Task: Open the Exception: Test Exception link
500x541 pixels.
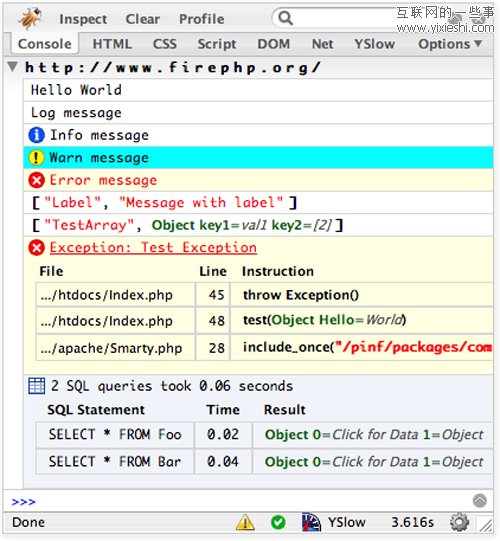Action: click(153, 247)
